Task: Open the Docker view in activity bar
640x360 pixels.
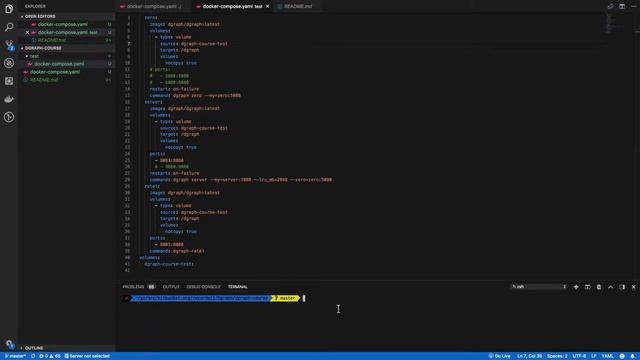Action: [x=9, y=99]
